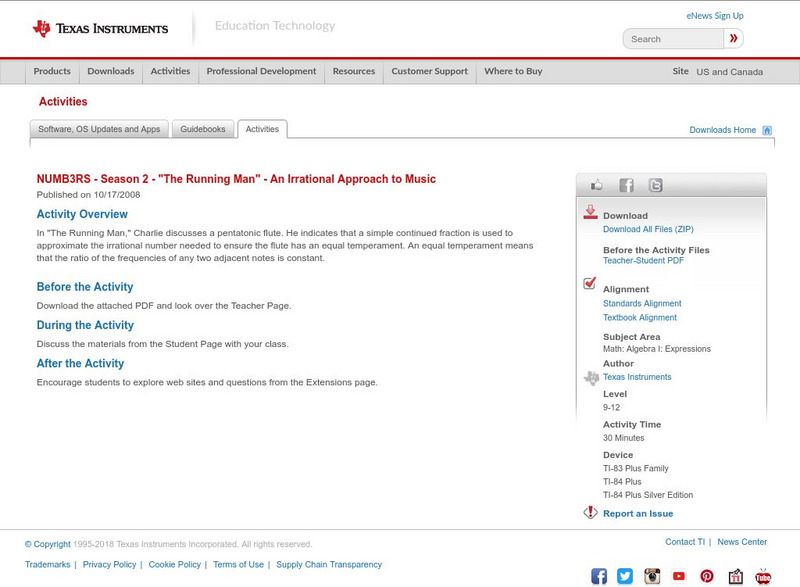Click 'Math: Algebra I: Expressions' text
The width and height of the screenshot is (800, 587).
[x=657, y=349]
